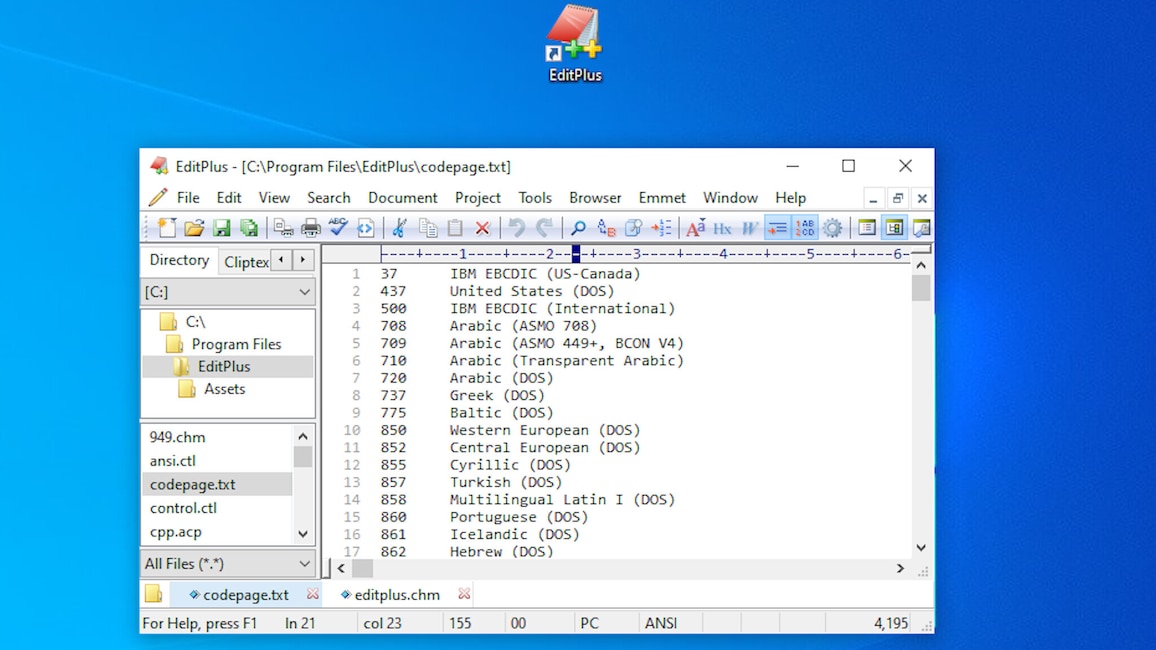Open the View menu

coord(274,198)
